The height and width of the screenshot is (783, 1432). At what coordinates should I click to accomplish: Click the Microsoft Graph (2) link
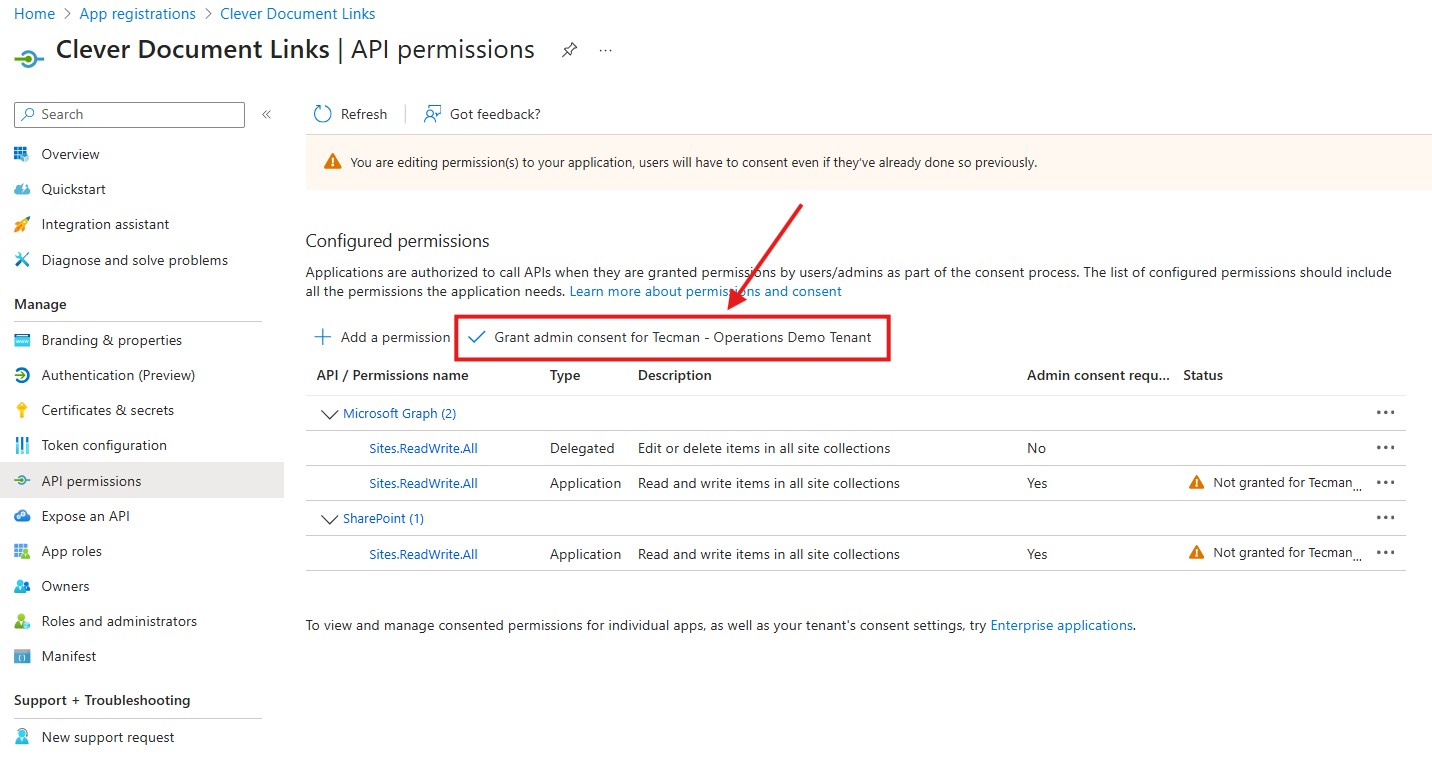[x=399, y=413]
